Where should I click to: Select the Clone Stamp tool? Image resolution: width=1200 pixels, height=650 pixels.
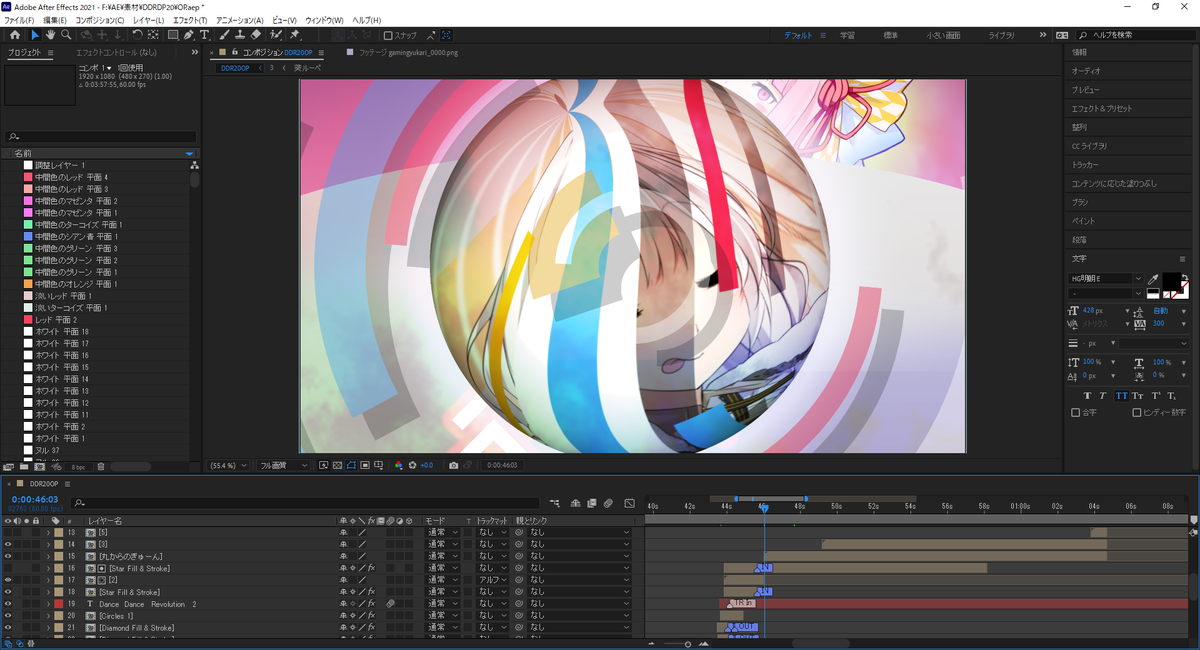(240, 35)
